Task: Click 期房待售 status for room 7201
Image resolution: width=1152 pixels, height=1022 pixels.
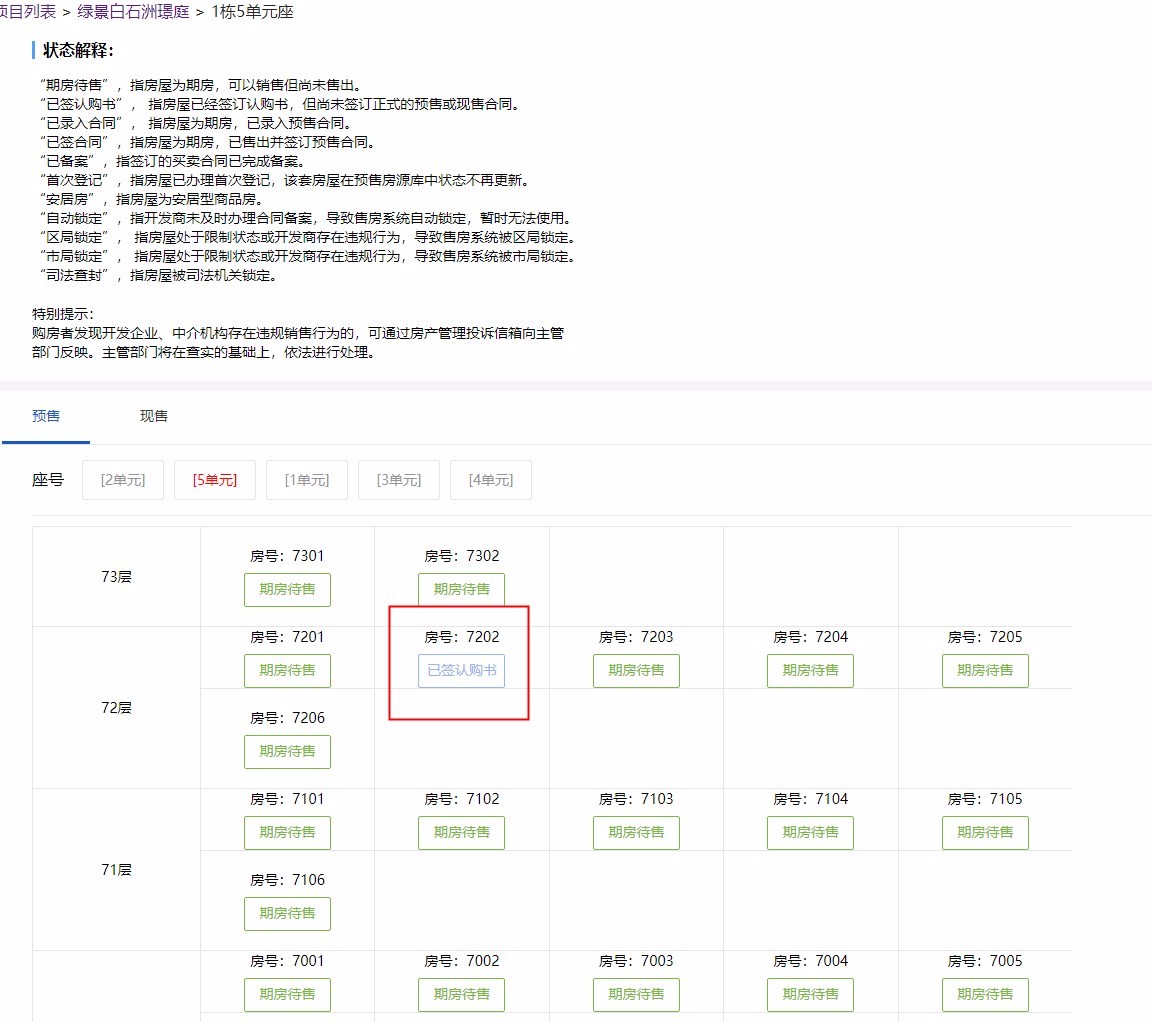Action: tap(287, 671)
